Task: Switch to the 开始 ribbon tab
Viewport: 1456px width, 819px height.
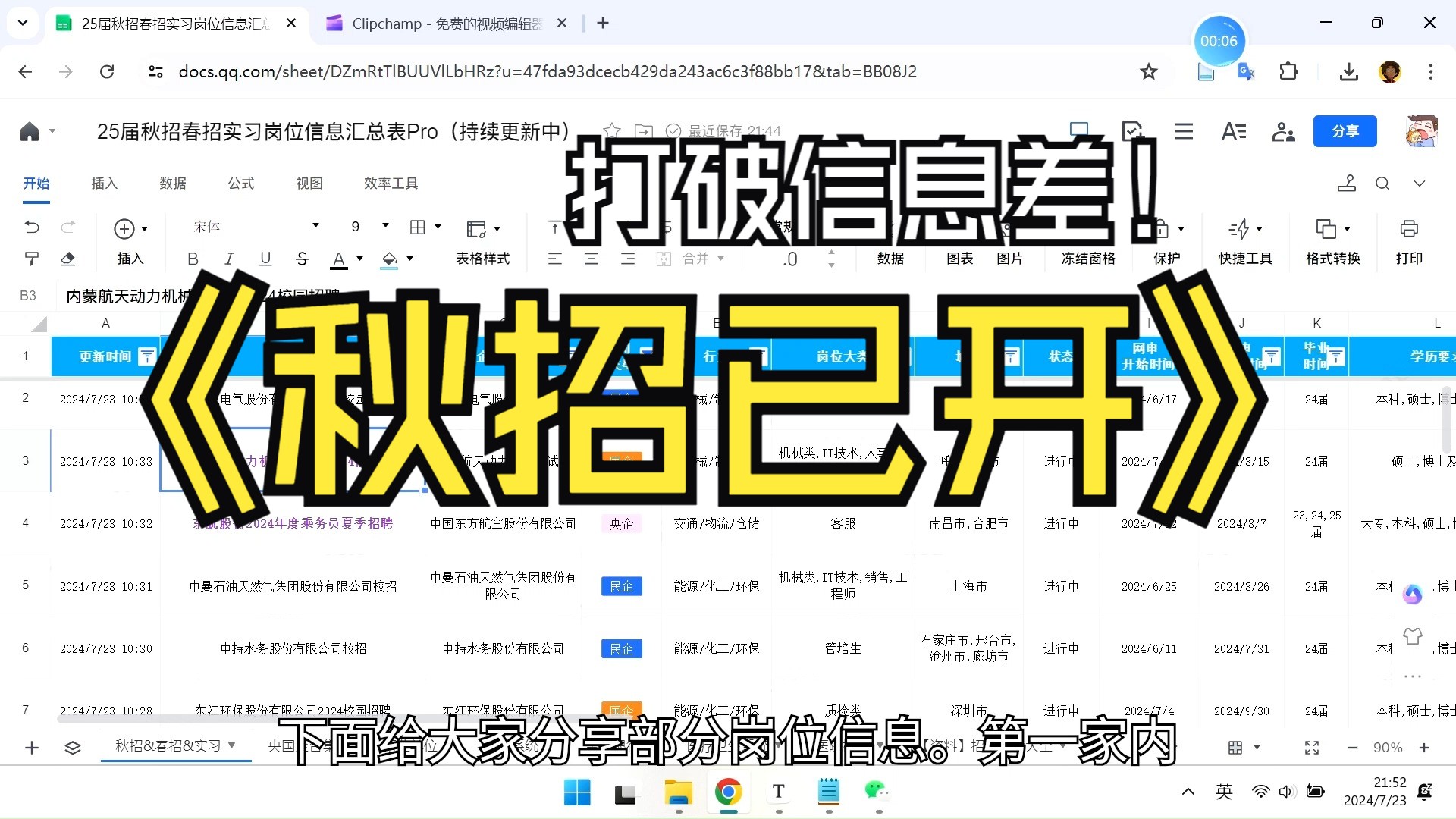Action: coord(36,184)
